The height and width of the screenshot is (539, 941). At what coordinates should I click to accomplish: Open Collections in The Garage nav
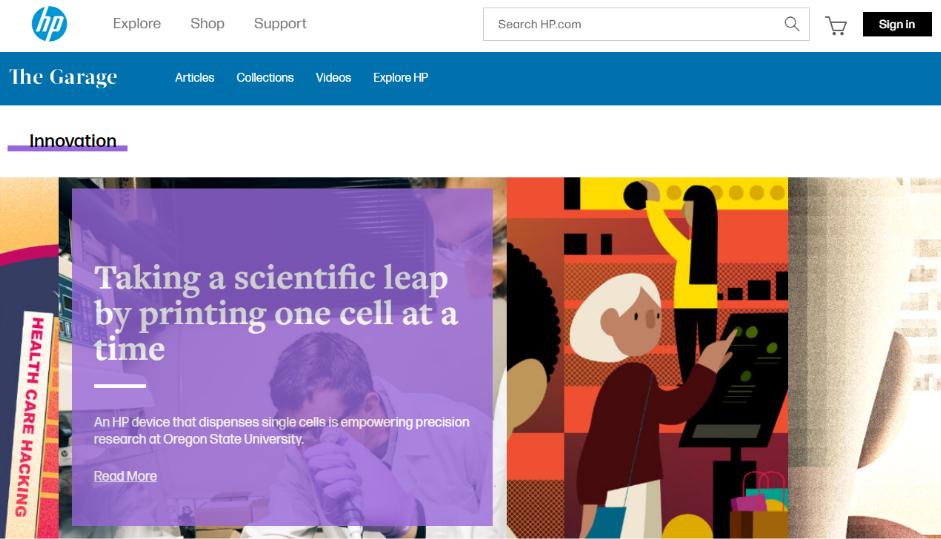tap(265, 78)
